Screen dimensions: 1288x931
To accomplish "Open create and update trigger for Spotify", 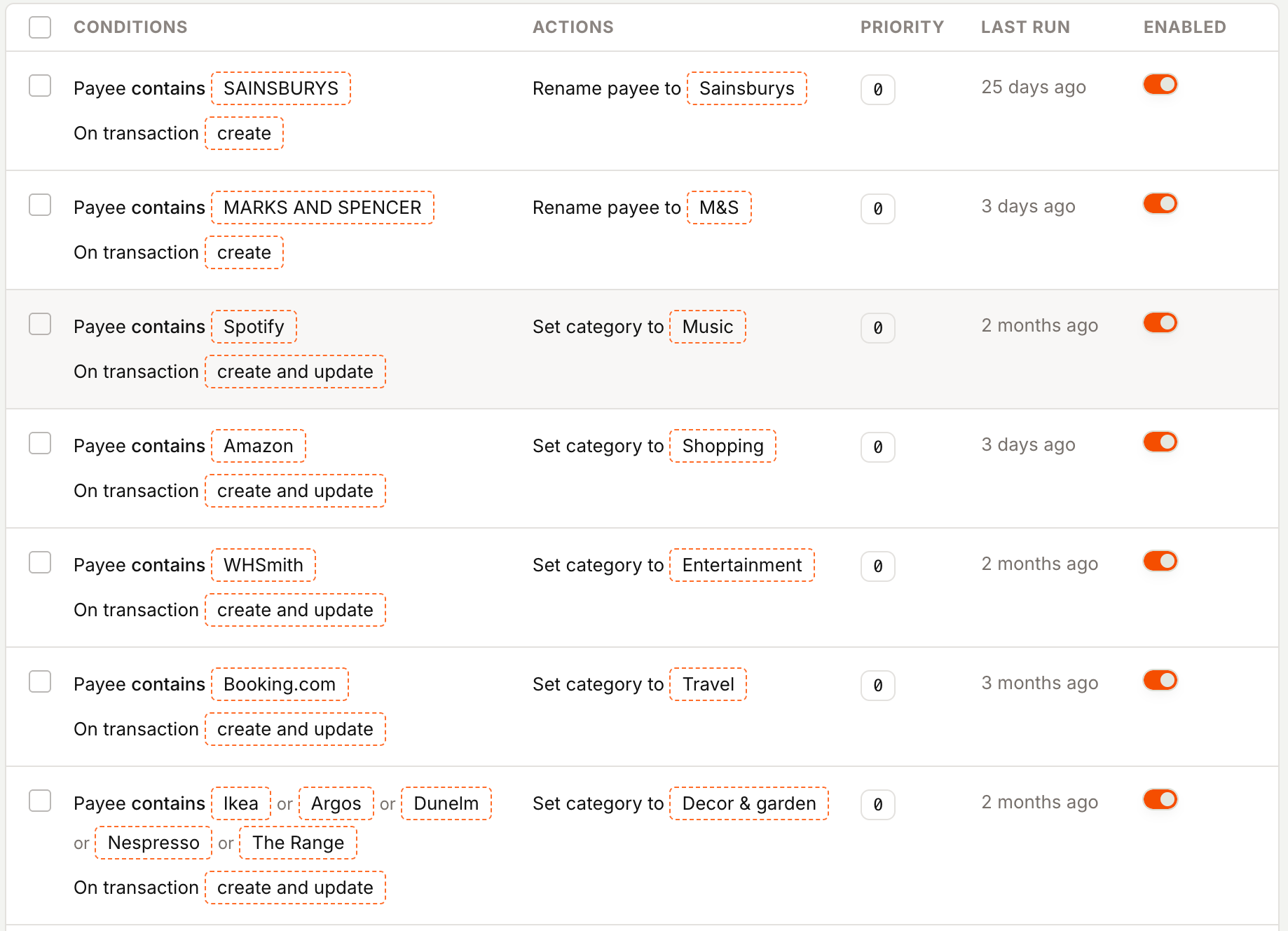I will point(295,372).
